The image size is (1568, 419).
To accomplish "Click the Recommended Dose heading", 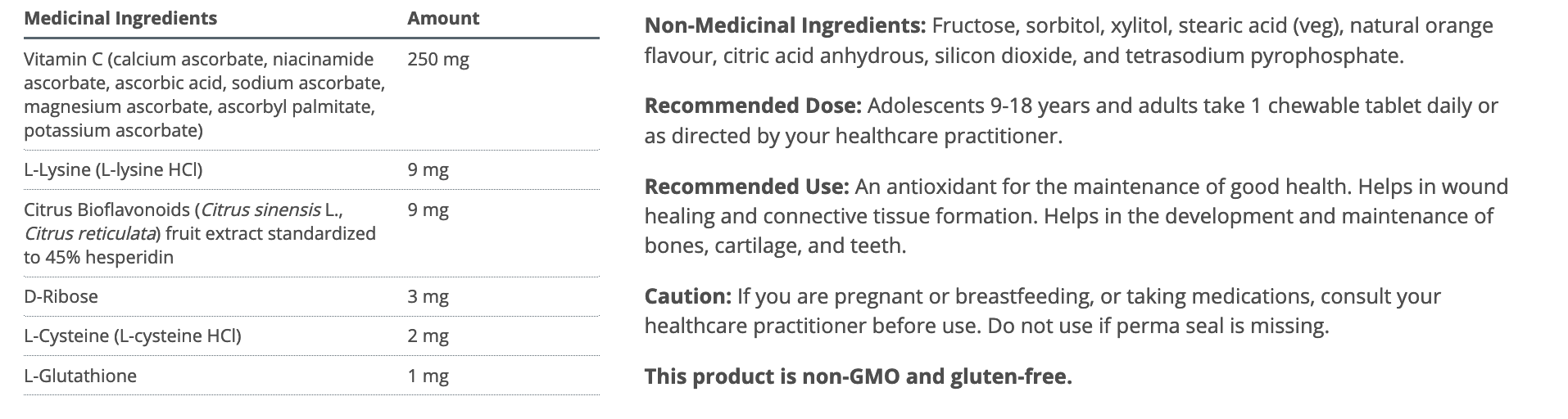I will point(752,106).
